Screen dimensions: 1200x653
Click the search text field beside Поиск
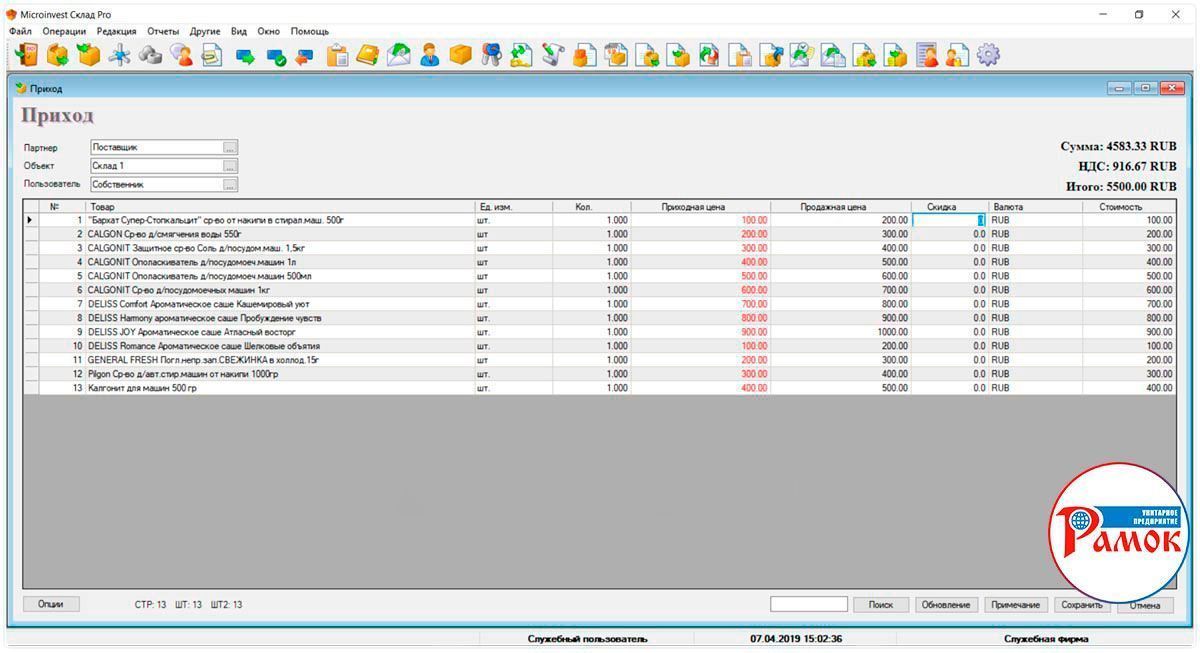(808, 605)
